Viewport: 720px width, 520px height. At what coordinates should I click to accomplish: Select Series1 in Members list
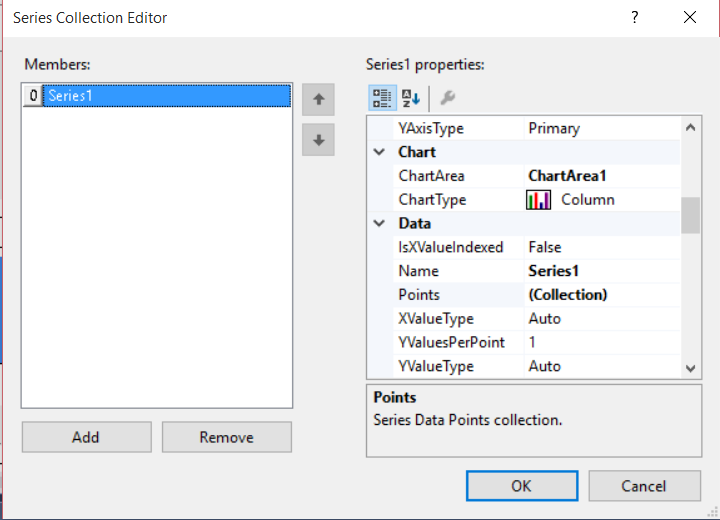(x=167, y=96)
